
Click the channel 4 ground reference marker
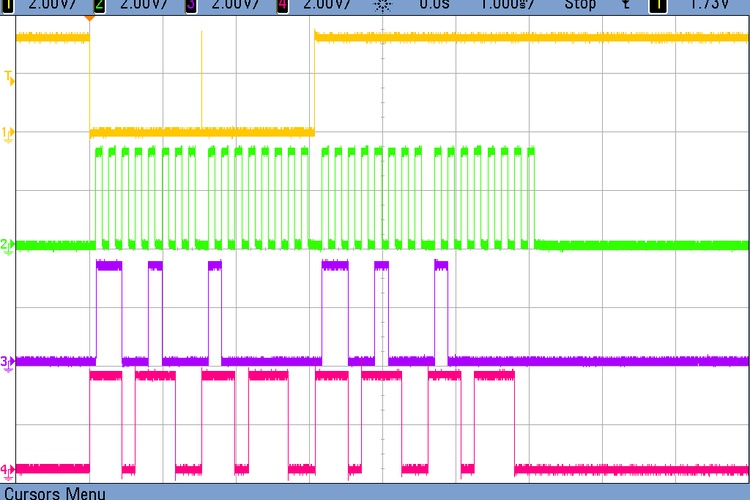8,469
